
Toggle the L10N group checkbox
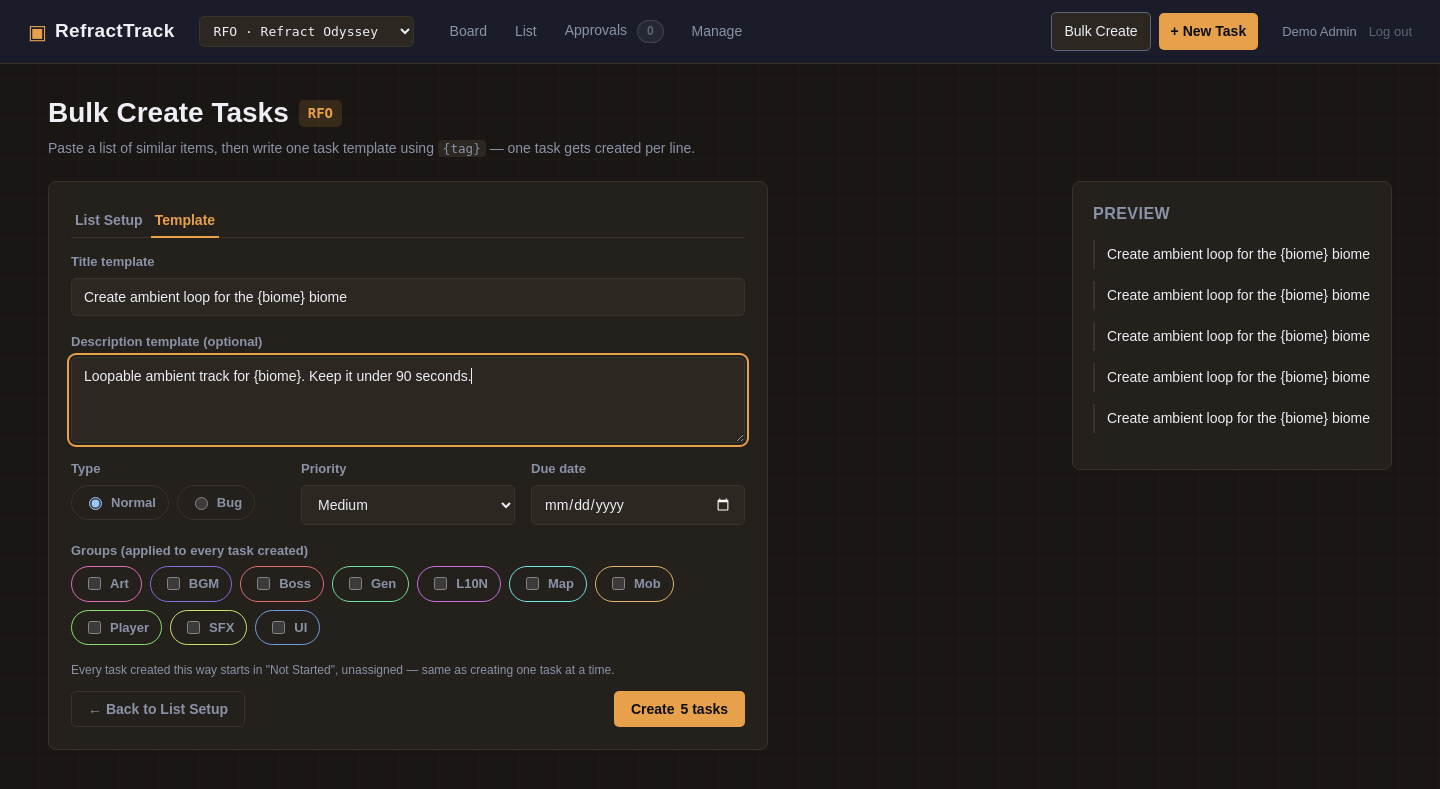click(x=440, y=584)
